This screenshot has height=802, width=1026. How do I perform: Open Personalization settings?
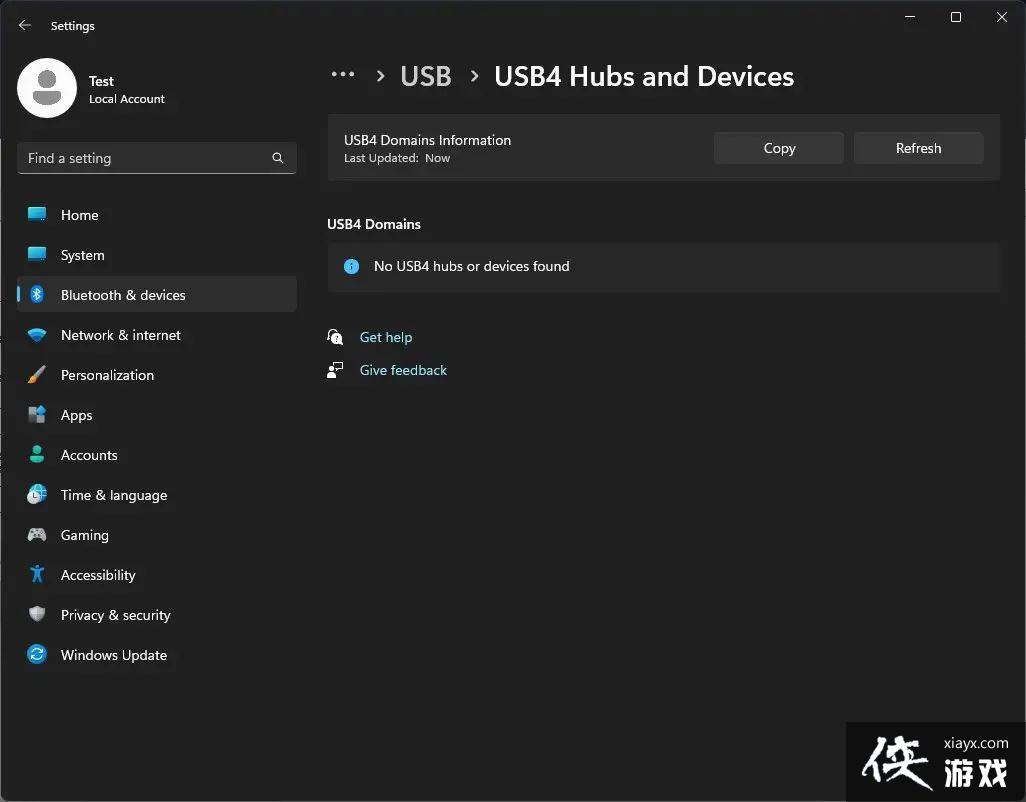tap(107, 375)
